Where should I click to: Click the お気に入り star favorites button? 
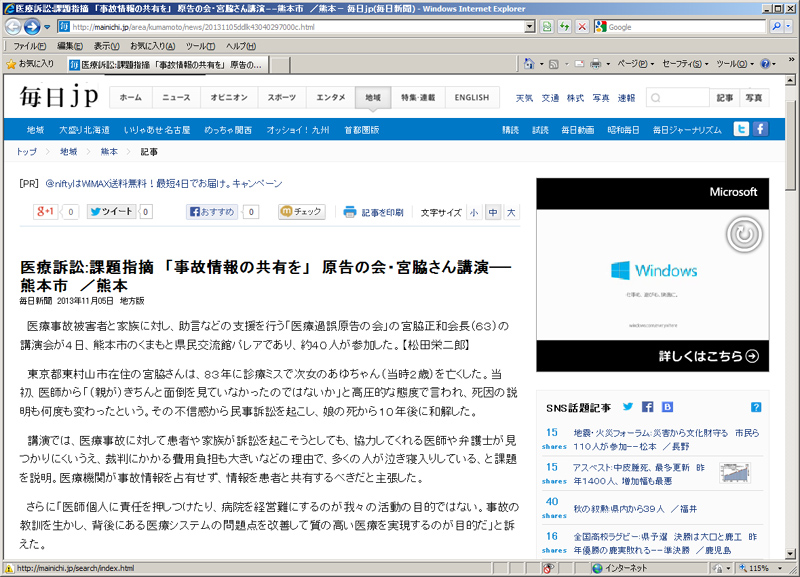click(30, 64)
